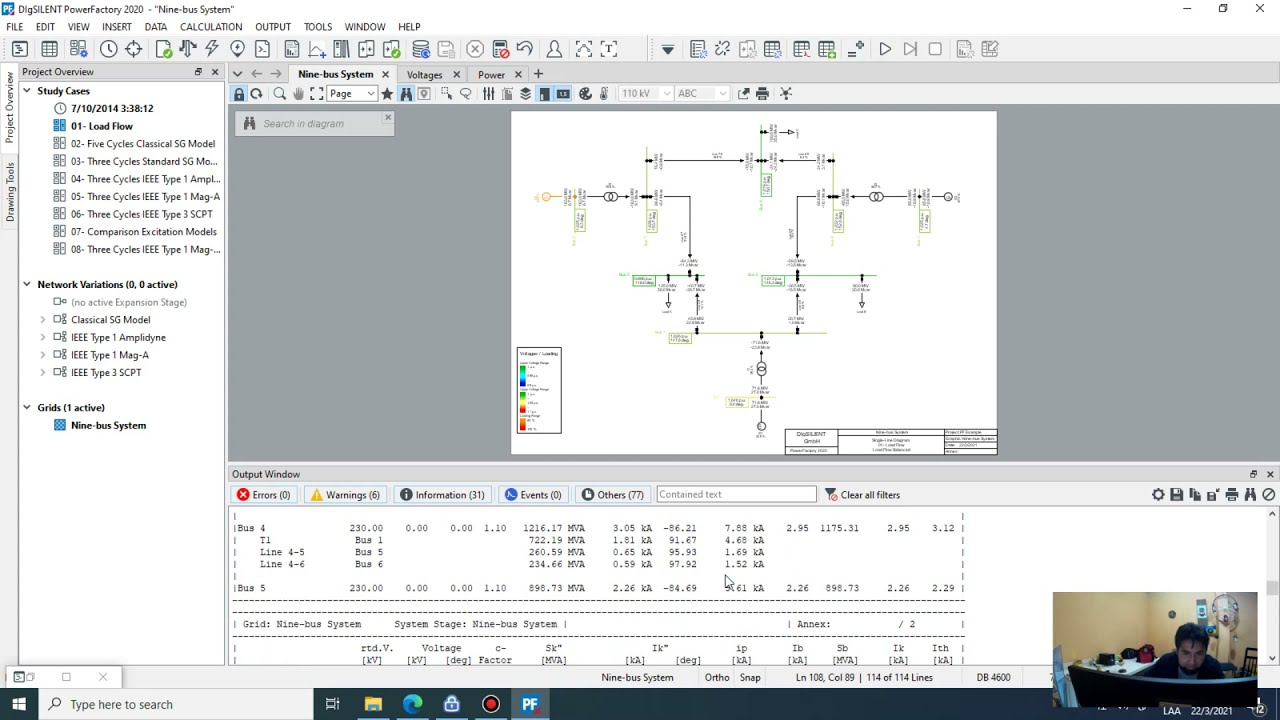Open the ABC phase dropdown

click(x=702, y=94)
